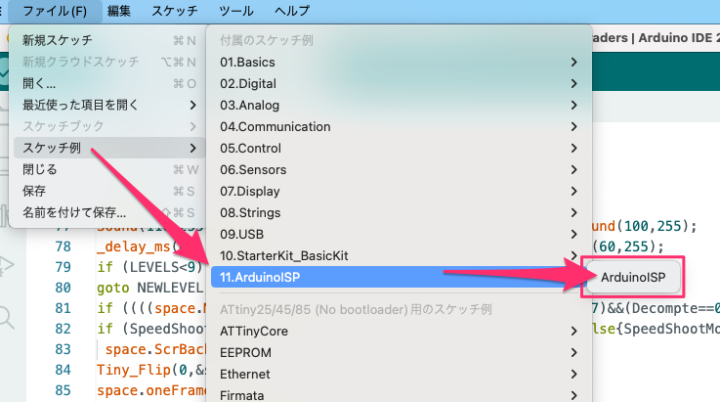Select 保存 from the file menu
Screen dimensions: 720x402
click(x=34, y=190)
